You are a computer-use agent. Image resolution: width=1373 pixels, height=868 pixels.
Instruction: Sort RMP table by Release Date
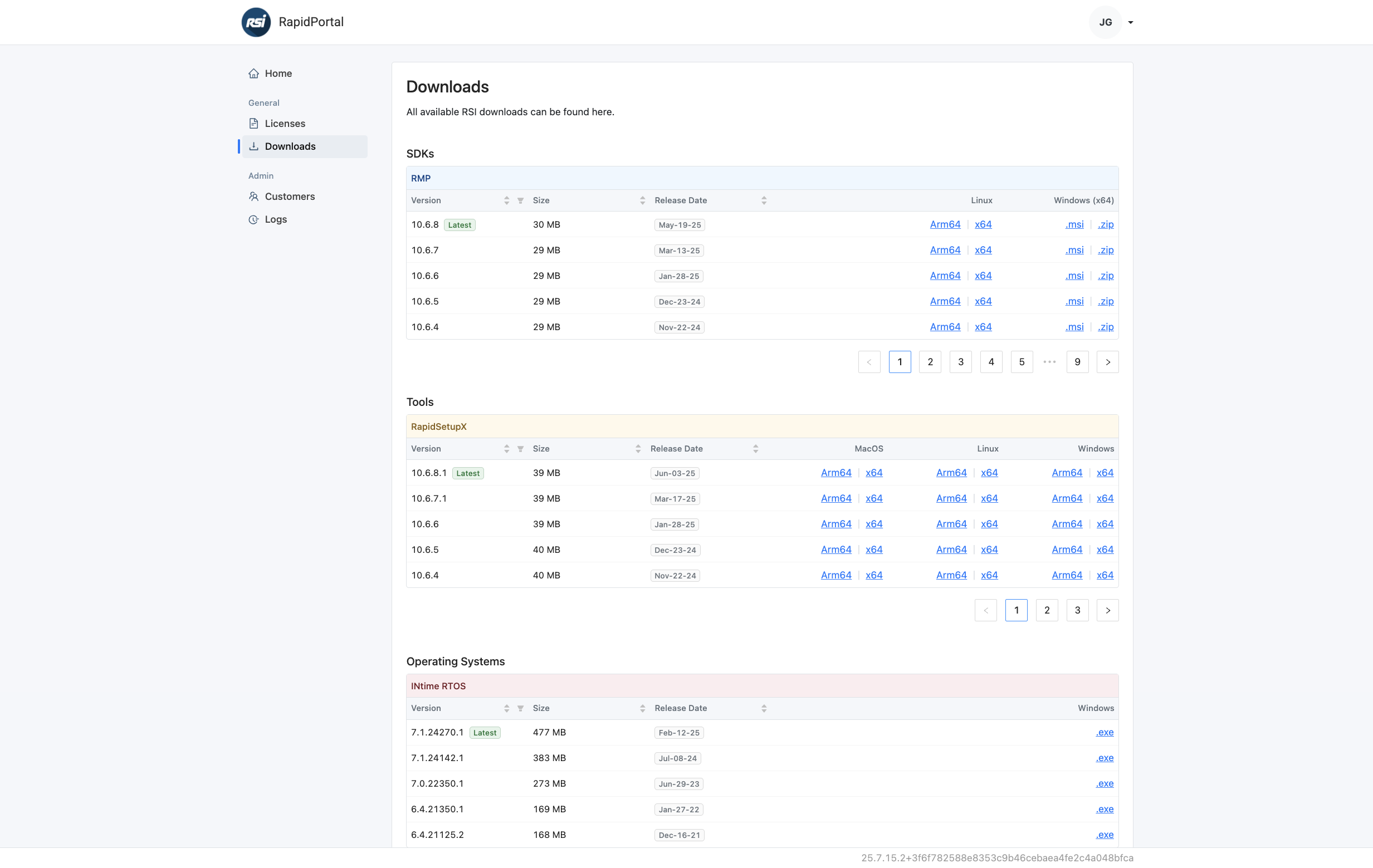[764, 200]
